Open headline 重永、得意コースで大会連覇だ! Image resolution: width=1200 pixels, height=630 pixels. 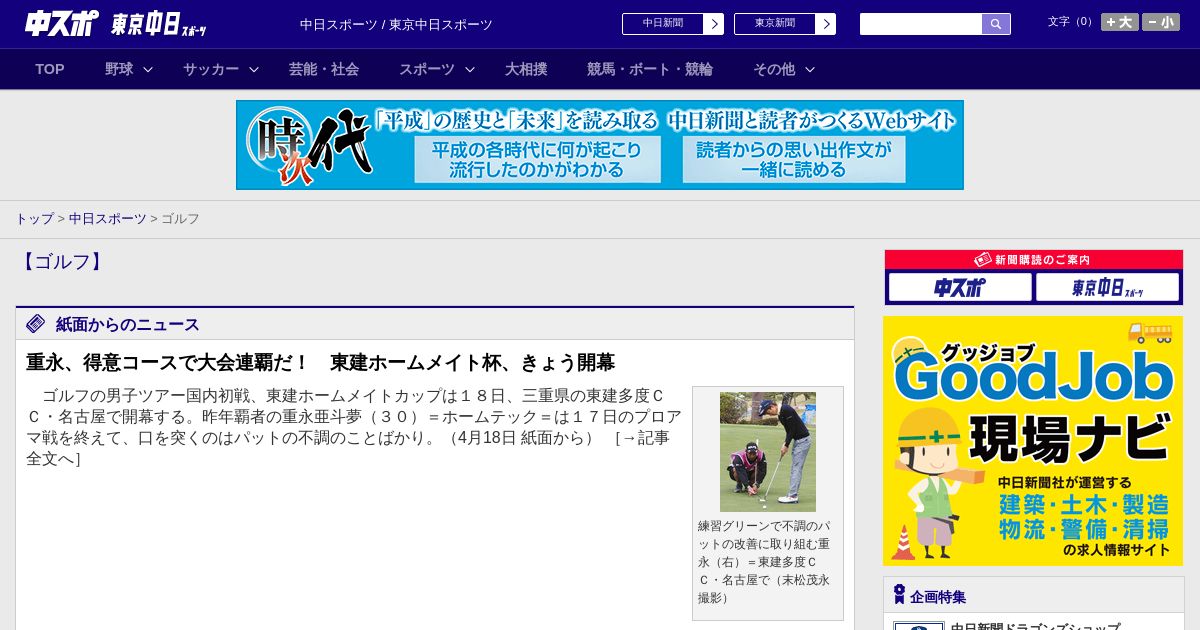tap(320, 362)
